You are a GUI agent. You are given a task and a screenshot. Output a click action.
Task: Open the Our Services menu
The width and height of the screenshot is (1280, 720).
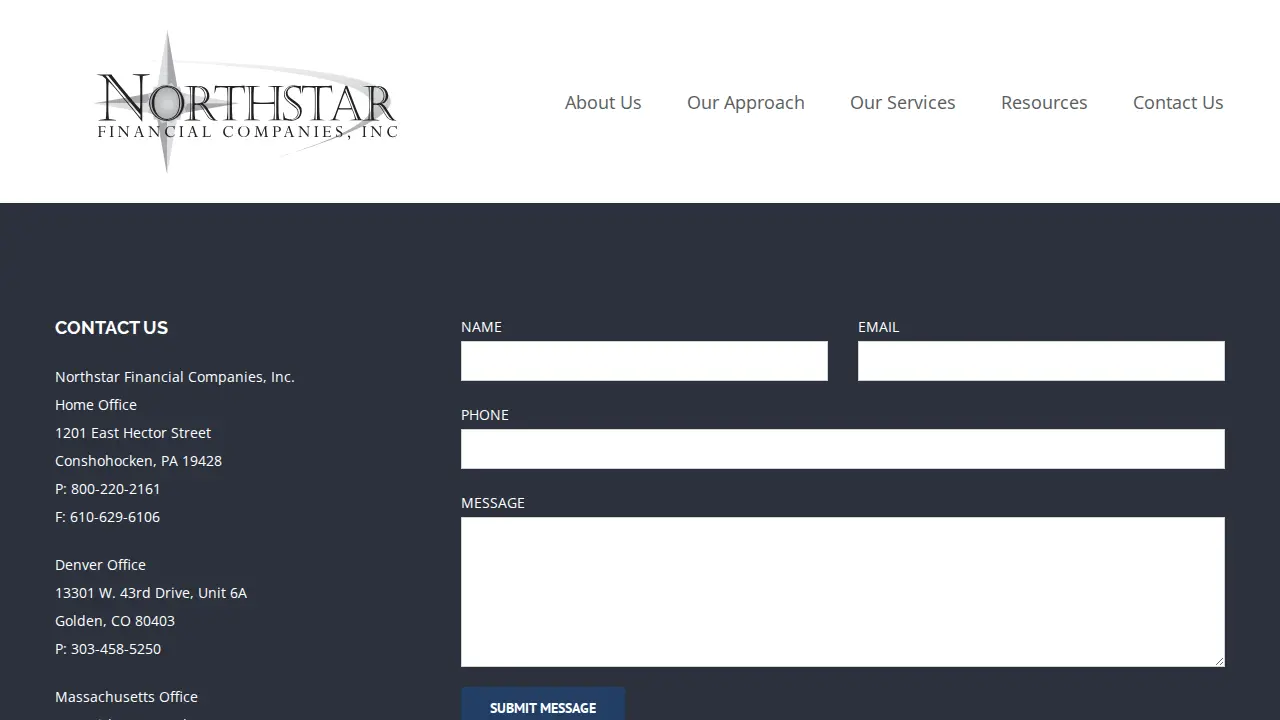pos(903,102)
